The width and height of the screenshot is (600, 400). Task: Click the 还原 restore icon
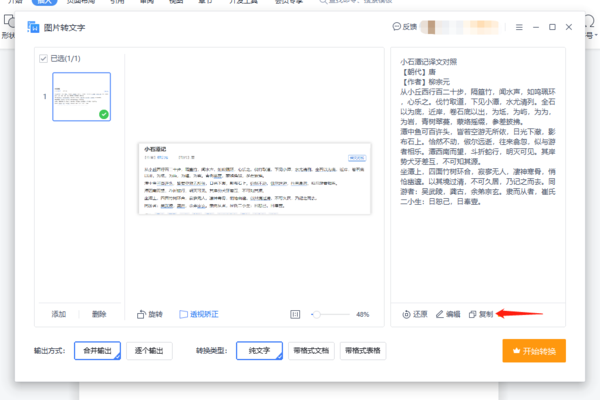[406, 314]
